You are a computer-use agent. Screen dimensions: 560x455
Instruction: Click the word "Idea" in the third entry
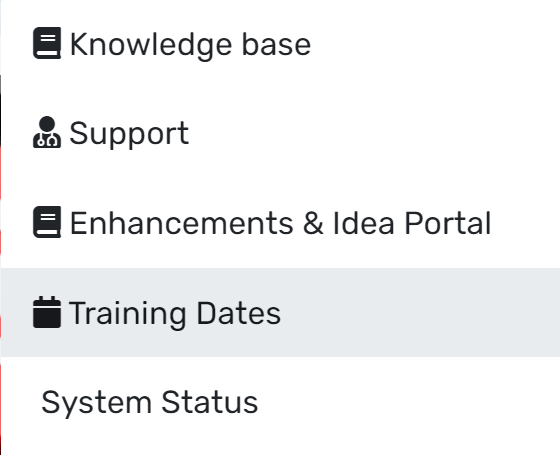363,223
